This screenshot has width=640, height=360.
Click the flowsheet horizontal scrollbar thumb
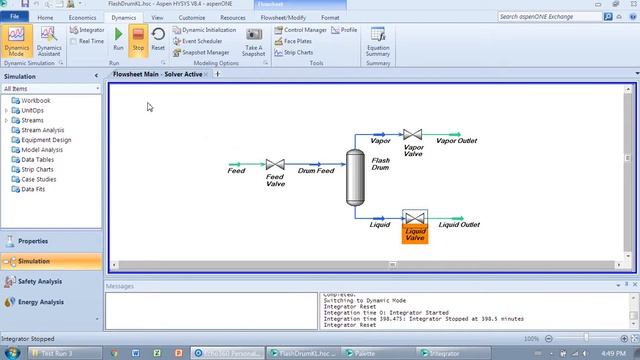(x=392, y=265)
